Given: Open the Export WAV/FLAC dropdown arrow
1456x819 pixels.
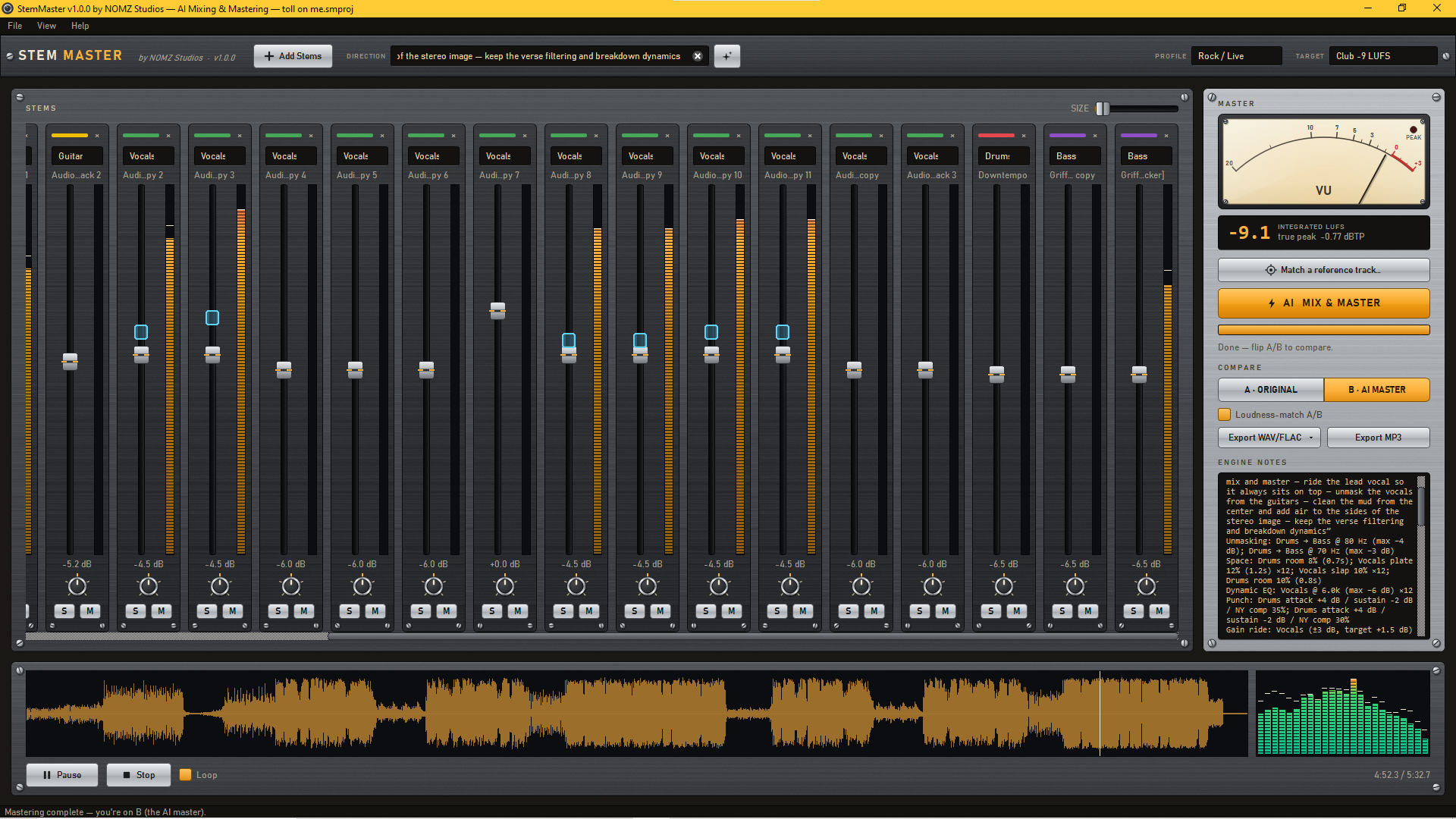Looking at the screenshot, I should [1311, 438].
